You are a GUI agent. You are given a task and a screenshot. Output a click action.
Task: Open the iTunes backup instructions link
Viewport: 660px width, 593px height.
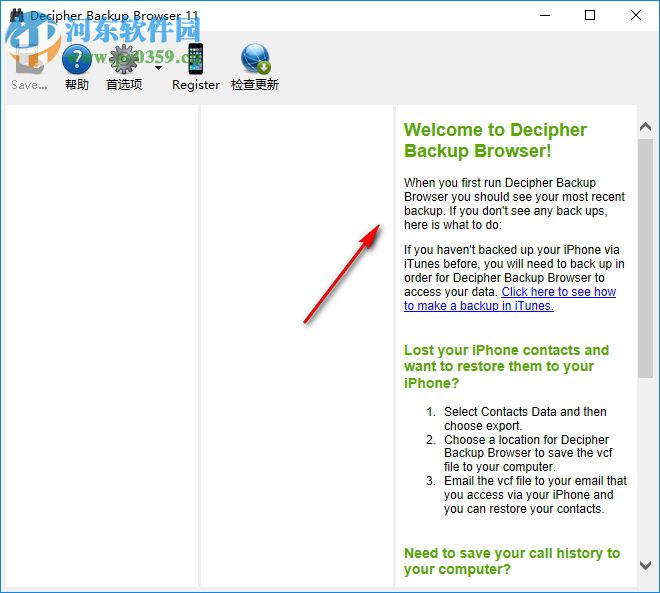pos(510,299)
